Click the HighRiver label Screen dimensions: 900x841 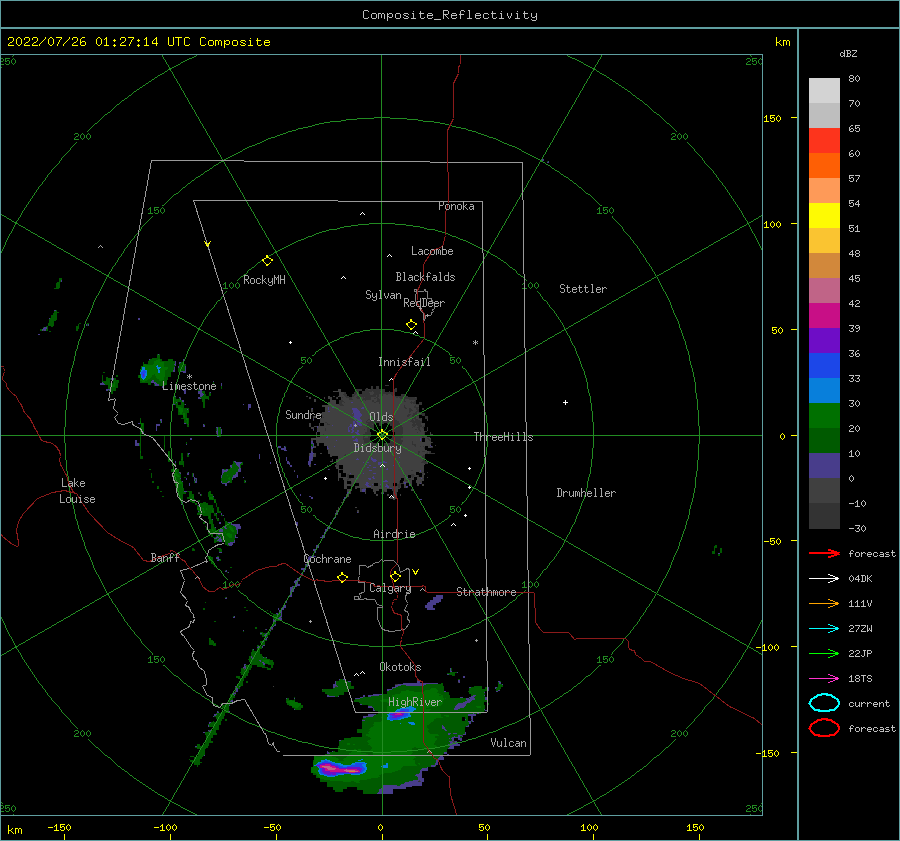pyautogui.click(x=415, y=702)
